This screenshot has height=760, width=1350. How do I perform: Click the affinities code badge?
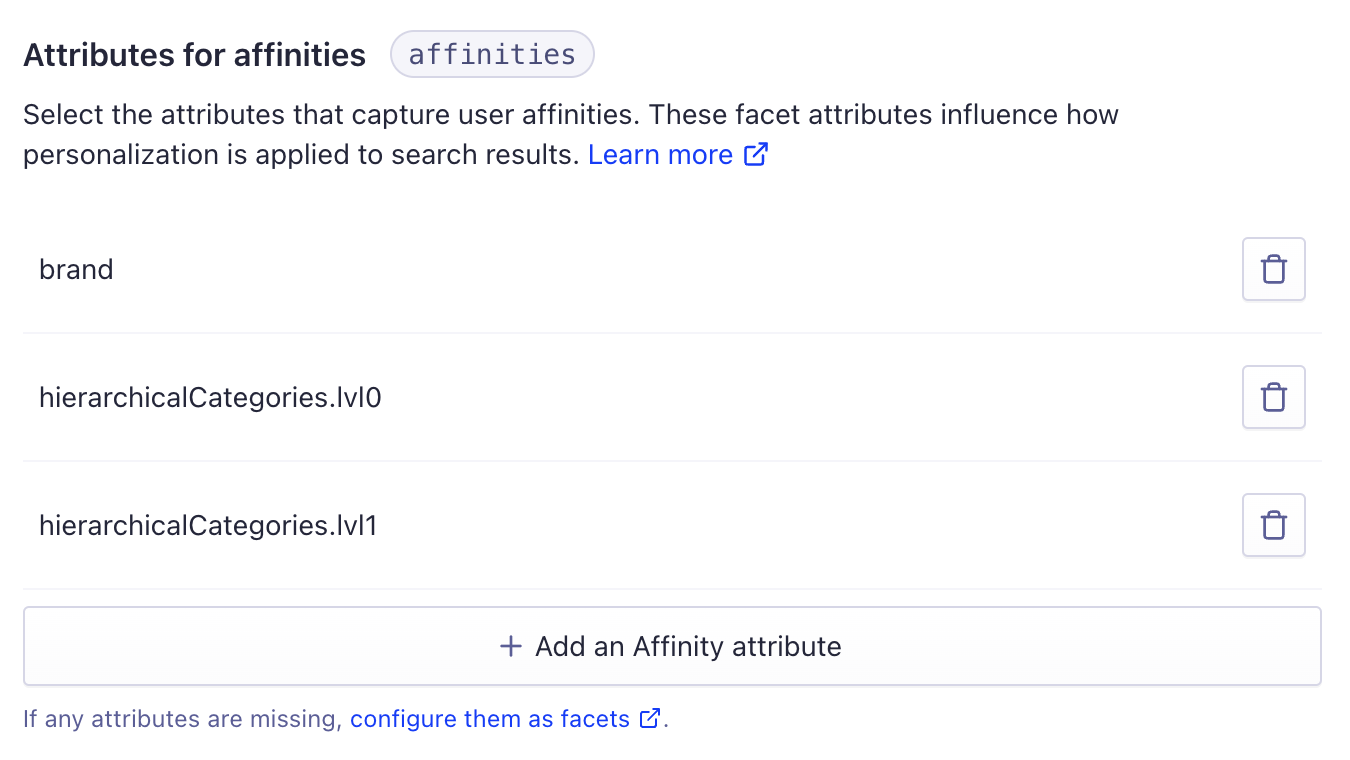[492, 54]
